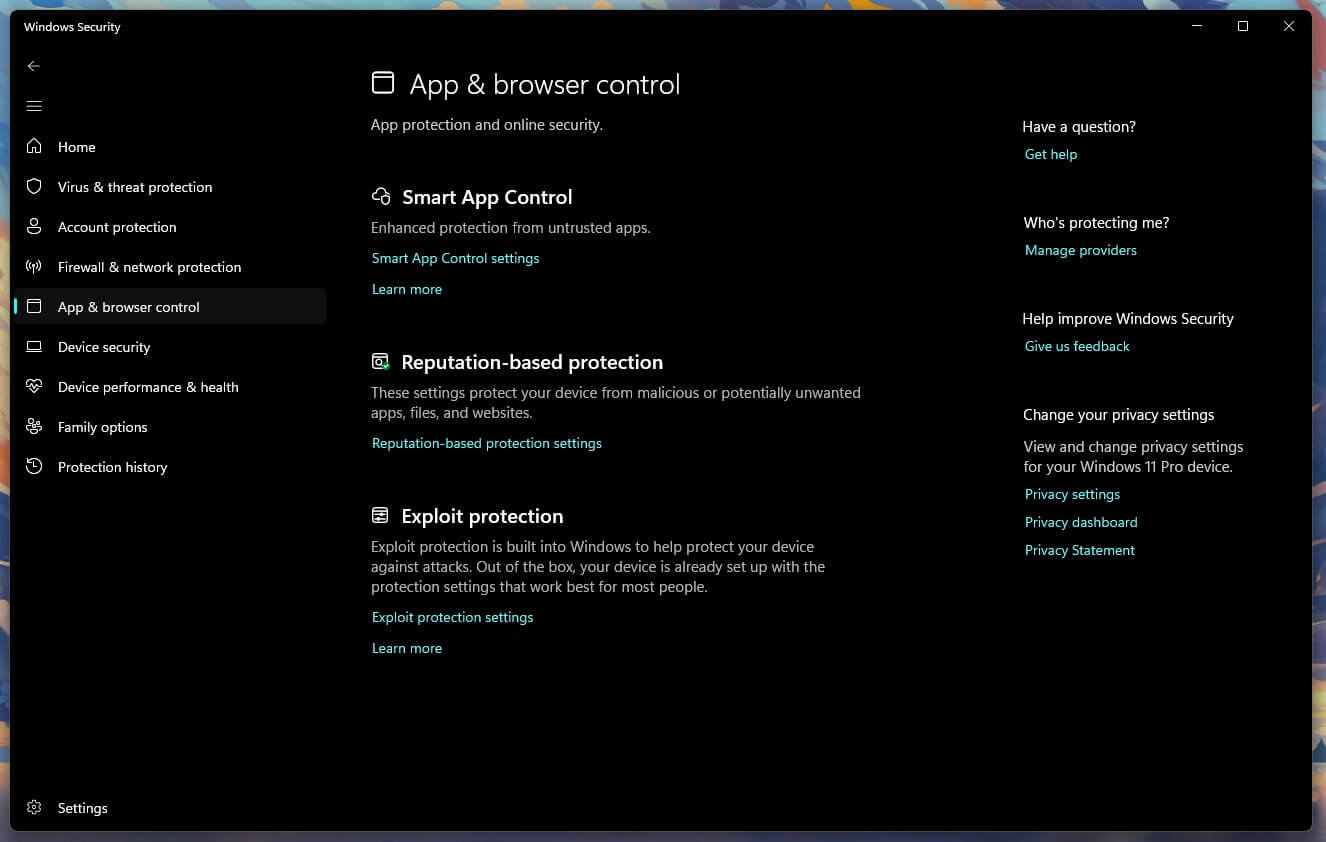The height and width of the screenshot is (842, 1326).
Task: Open the hamburger navigation menu
Action: pyautogui.click(x=34, y=106)
